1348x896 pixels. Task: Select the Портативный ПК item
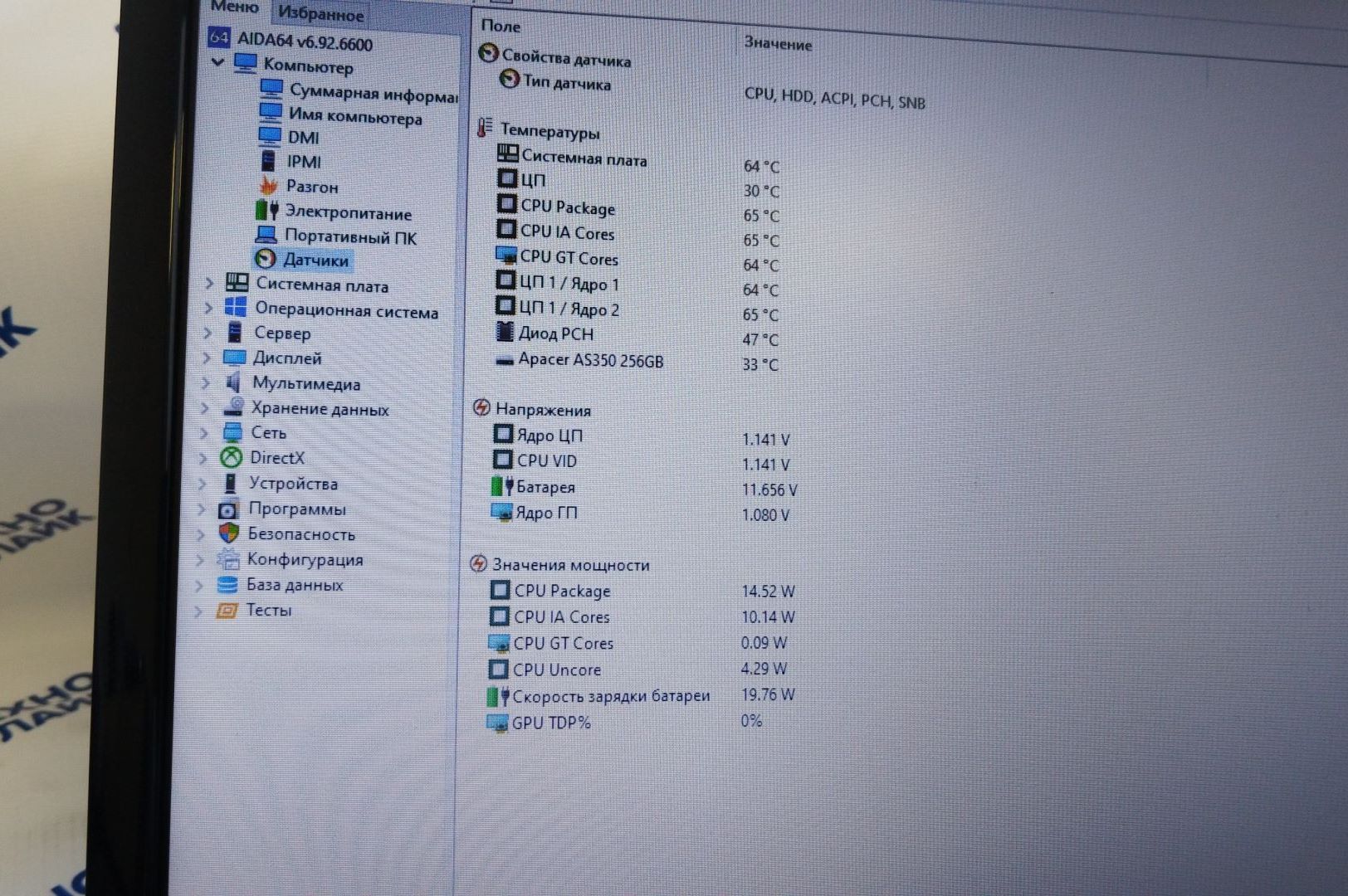tap(349, 236)
